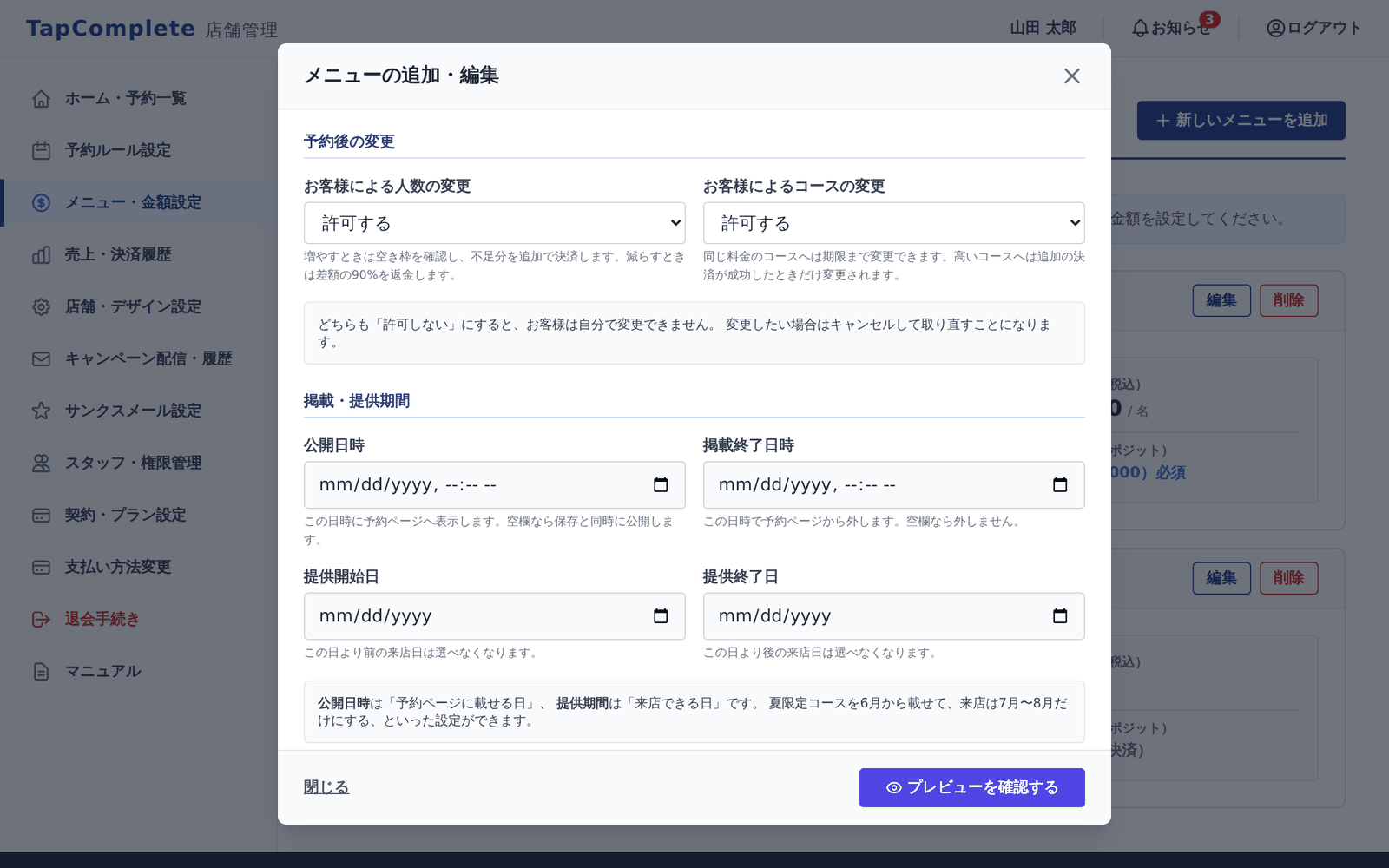Focus the 掲載終了日時 date-time input
This screenshot has height=868, width=1389.
pos(894,485)
